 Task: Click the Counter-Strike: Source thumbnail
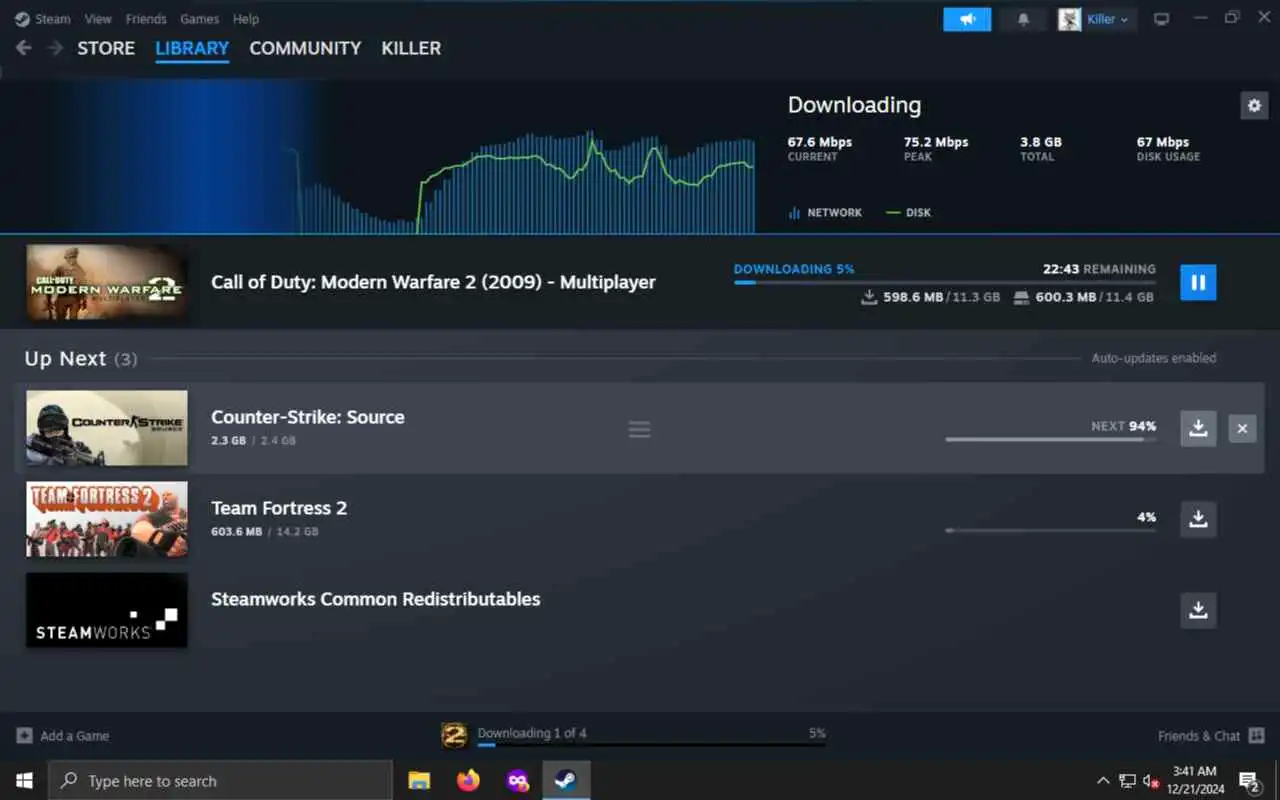(106, 428)
